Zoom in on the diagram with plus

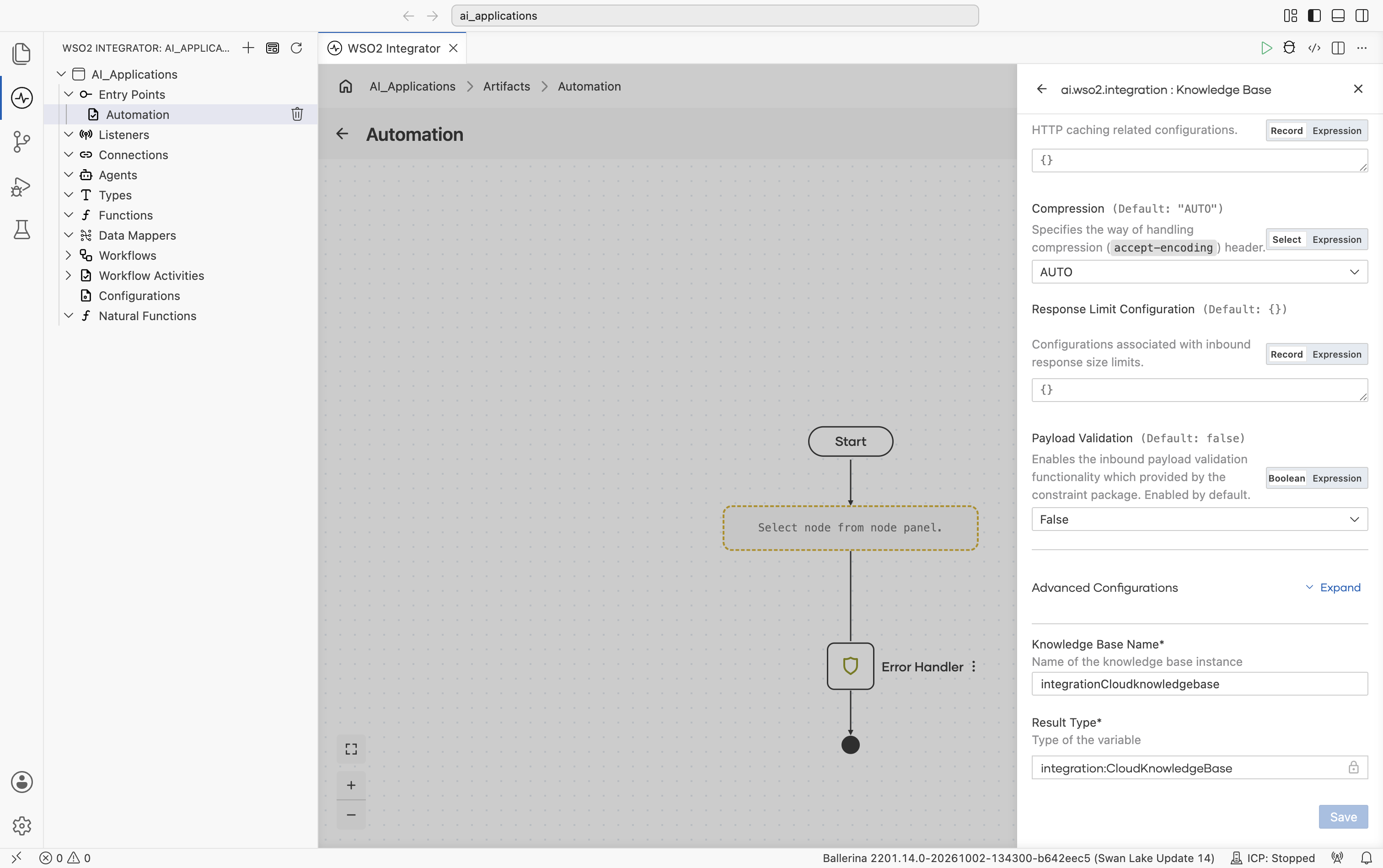[x=351, y=785]
